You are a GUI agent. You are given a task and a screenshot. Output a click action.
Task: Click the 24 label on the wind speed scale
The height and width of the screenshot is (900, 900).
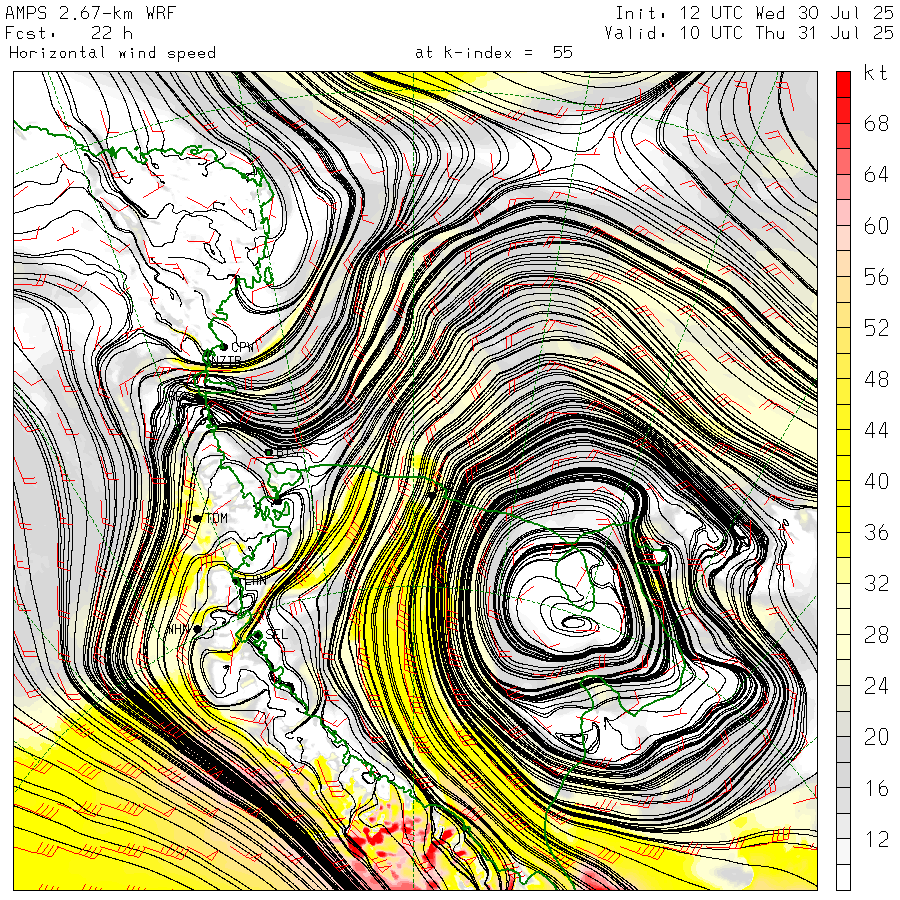click(876, 686)
